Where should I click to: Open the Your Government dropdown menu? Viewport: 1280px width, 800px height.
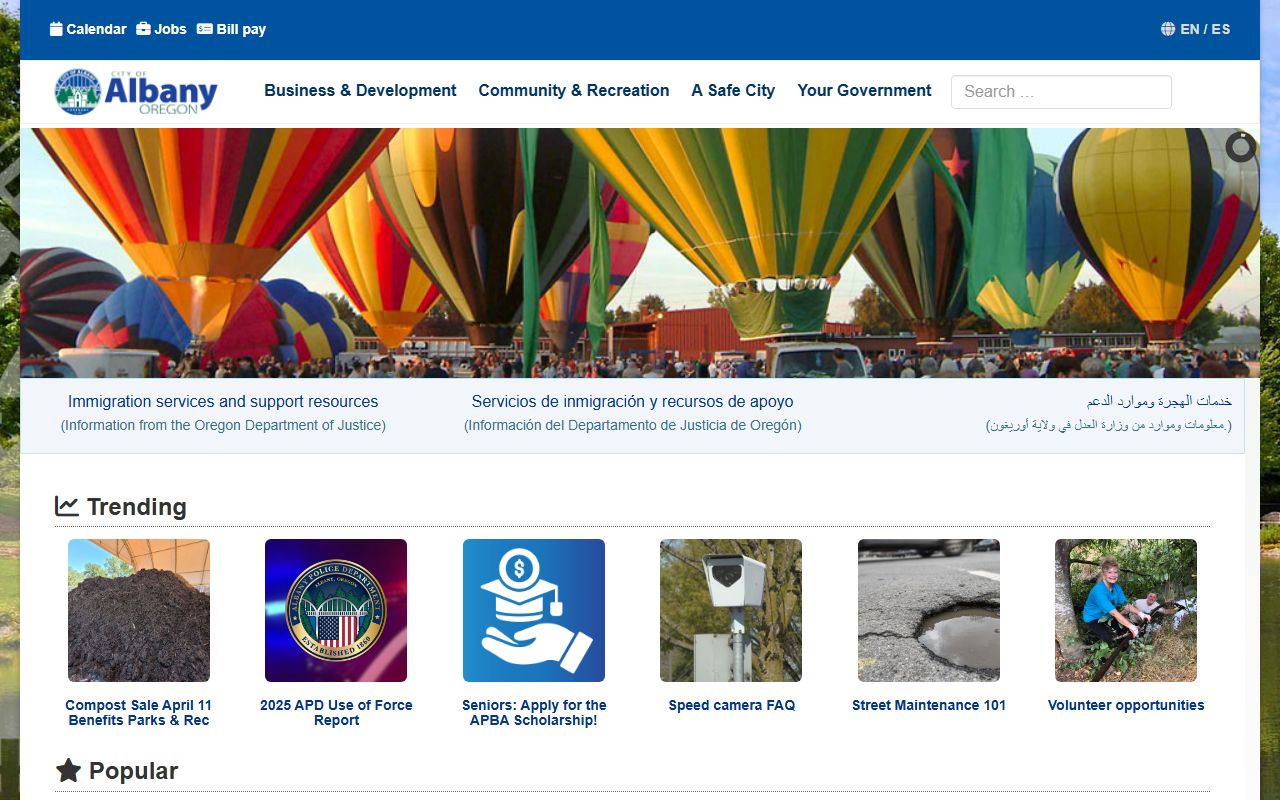(864, 90)
